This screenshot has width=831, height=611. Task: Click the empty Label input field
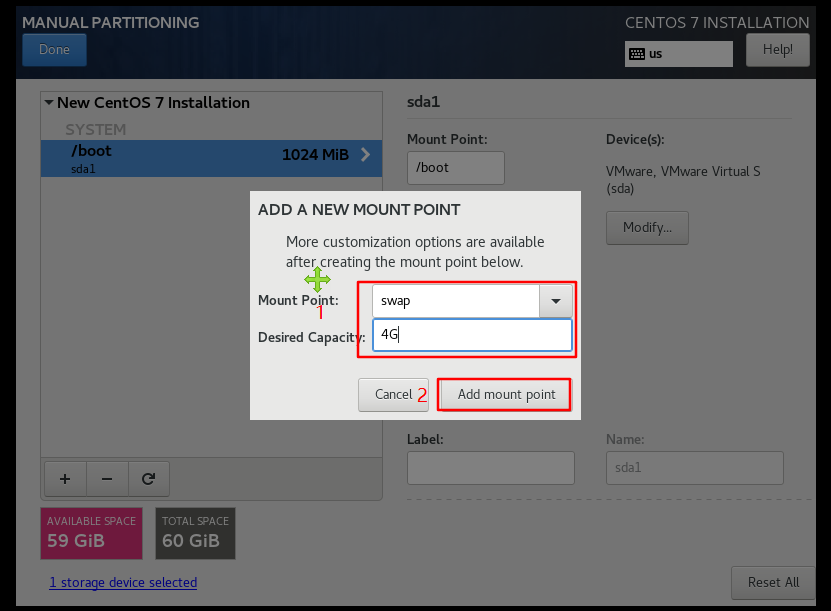[491, 468]
